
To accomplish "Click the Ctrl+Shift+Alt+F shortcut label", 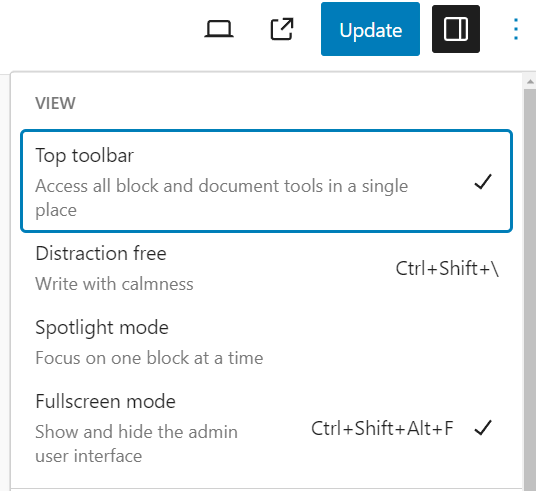I will pyautogui.click(x=382, y=428).
